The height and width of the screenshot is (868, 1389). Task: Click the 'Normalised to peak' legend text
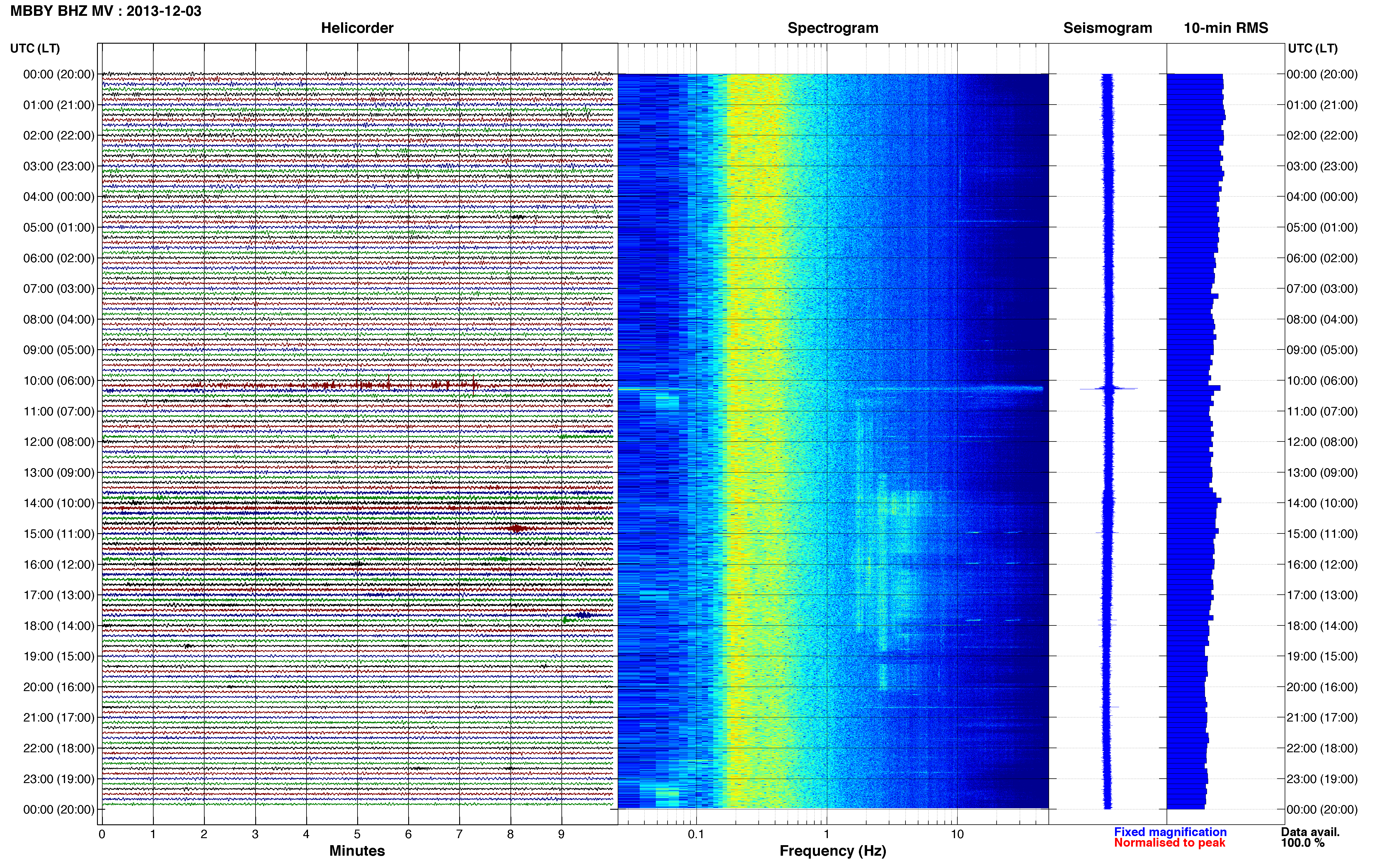pyautogui.click(x=1170, y=843)
